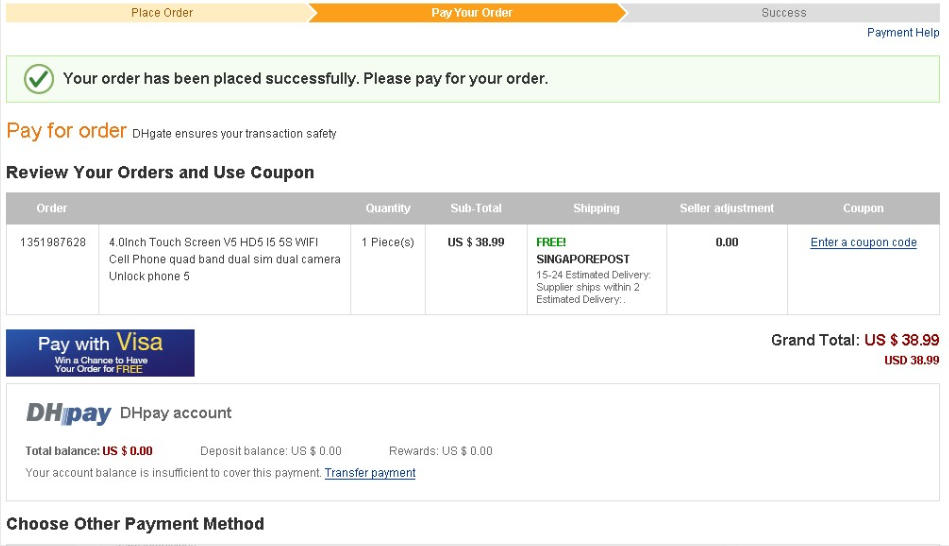The width and height of the screenshot is (949, 546).
Task: Click the Total balance amount in DHpay
Action: point(127,451)
